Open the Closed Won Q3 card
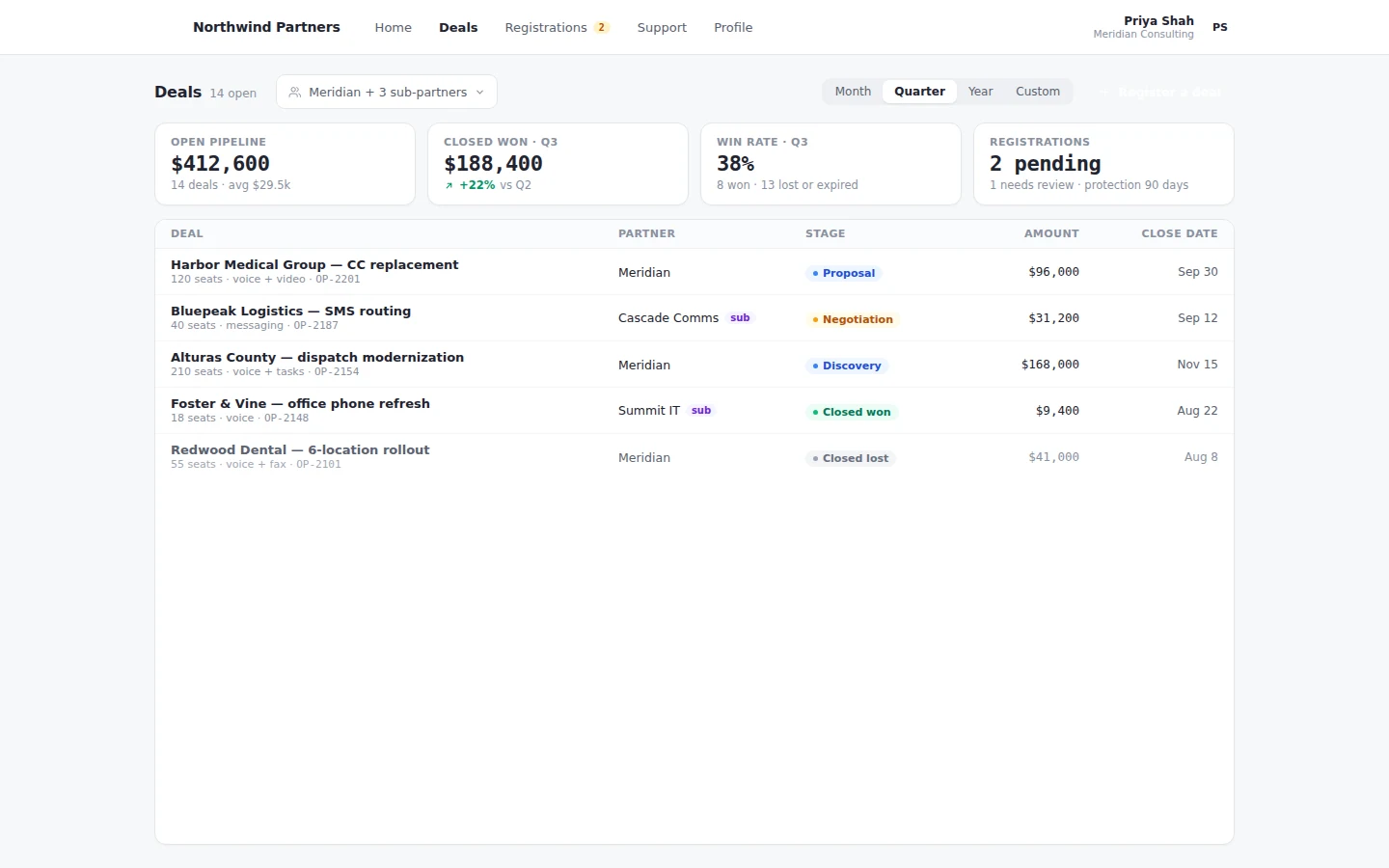1389x868 pixels. tap(558, 164)
